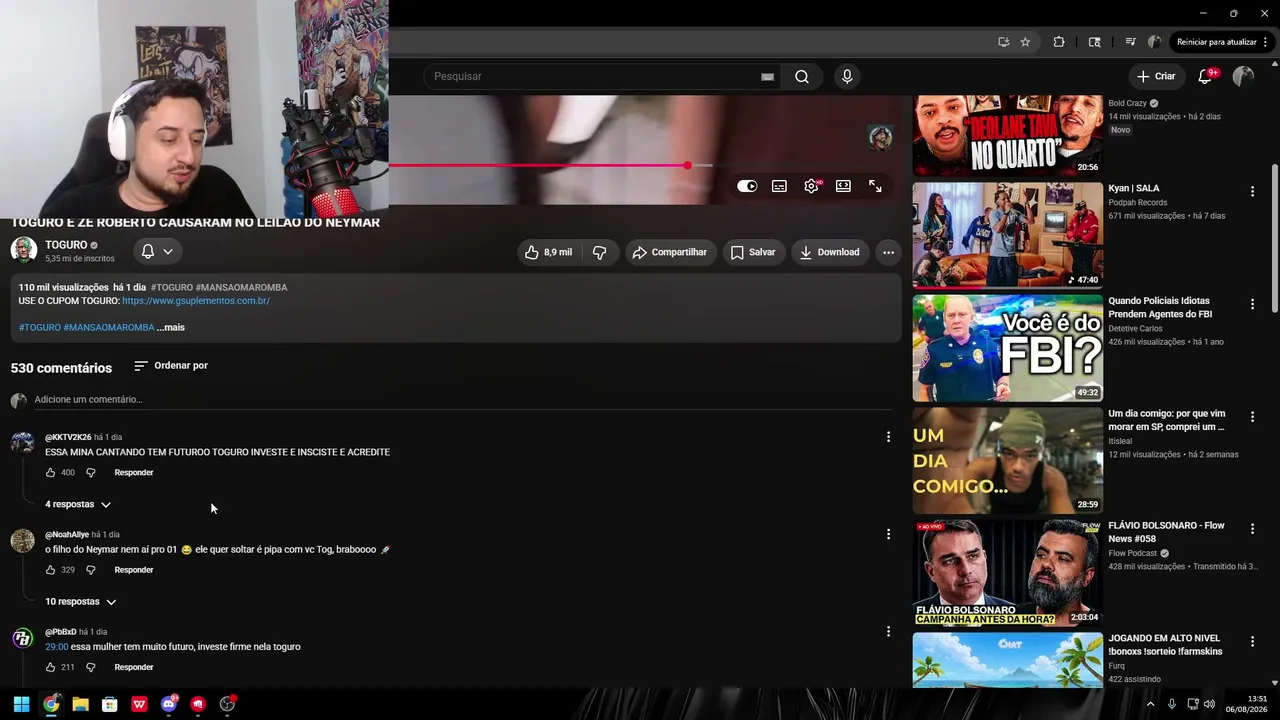Image resolution: width=1280 pixels, height=720 pixels.
Task: Click the channel watermark in the video
Action: click(880, 137)
